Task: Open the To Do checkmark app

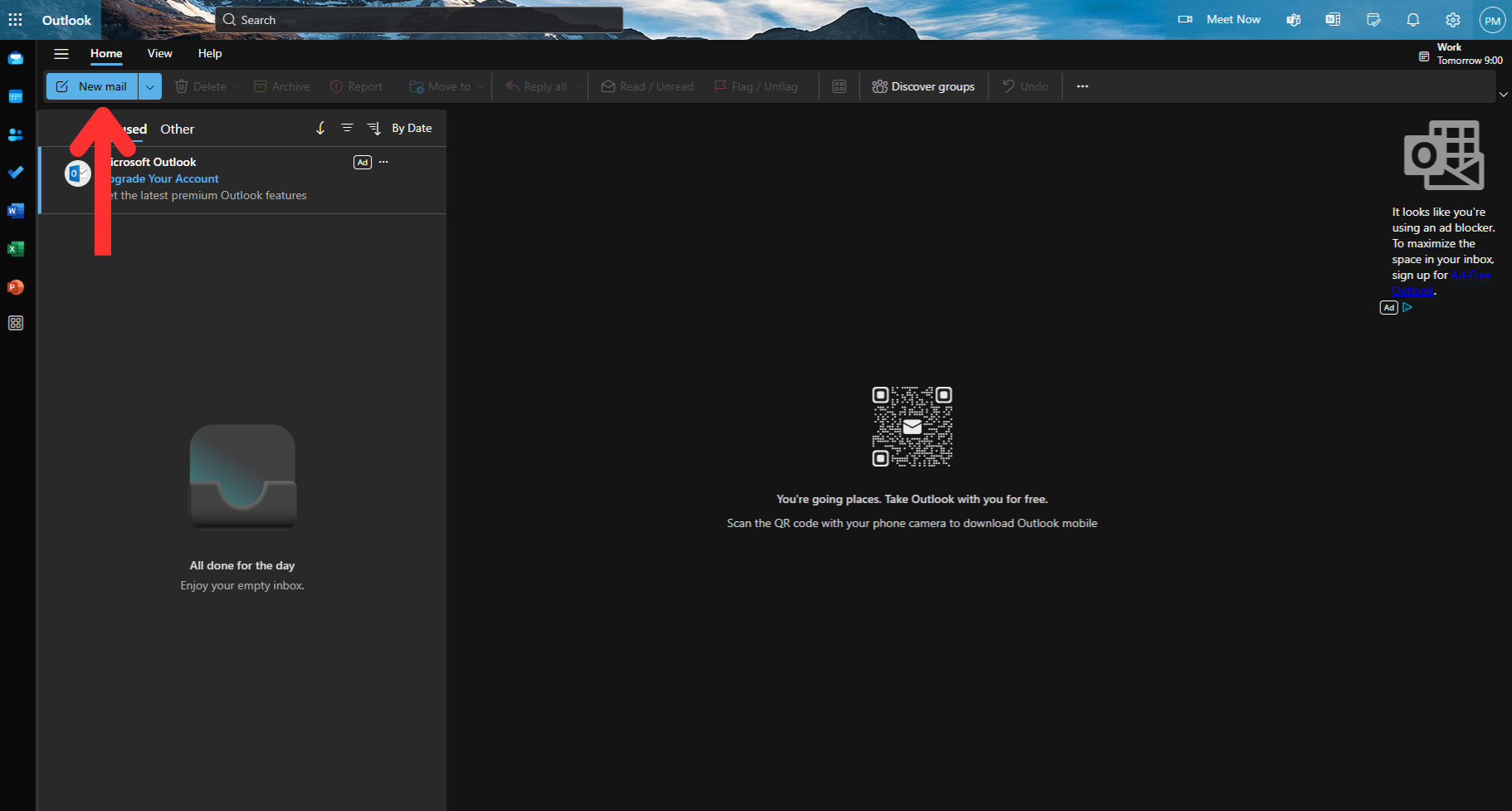Action: 16,173
